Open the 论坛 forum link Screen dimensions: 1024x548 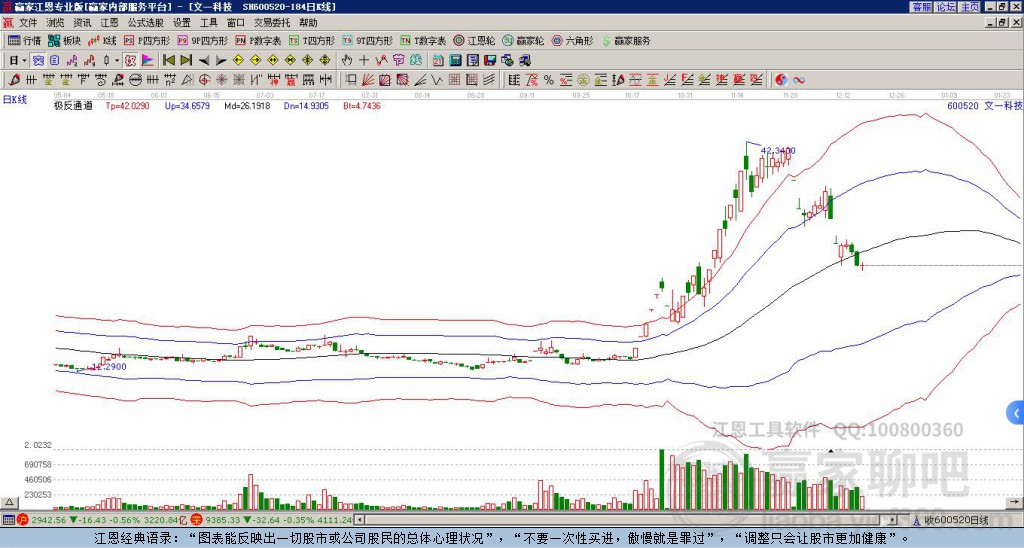click(x=945, y=7)
